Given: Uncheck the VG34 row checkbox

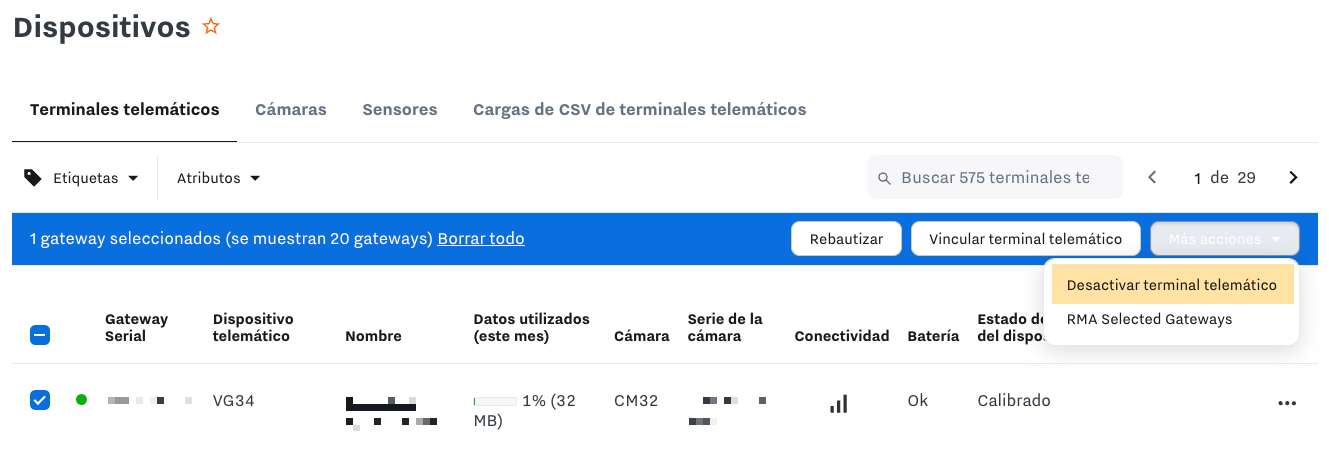Looking at the screenshot, I should coord(40,400).
